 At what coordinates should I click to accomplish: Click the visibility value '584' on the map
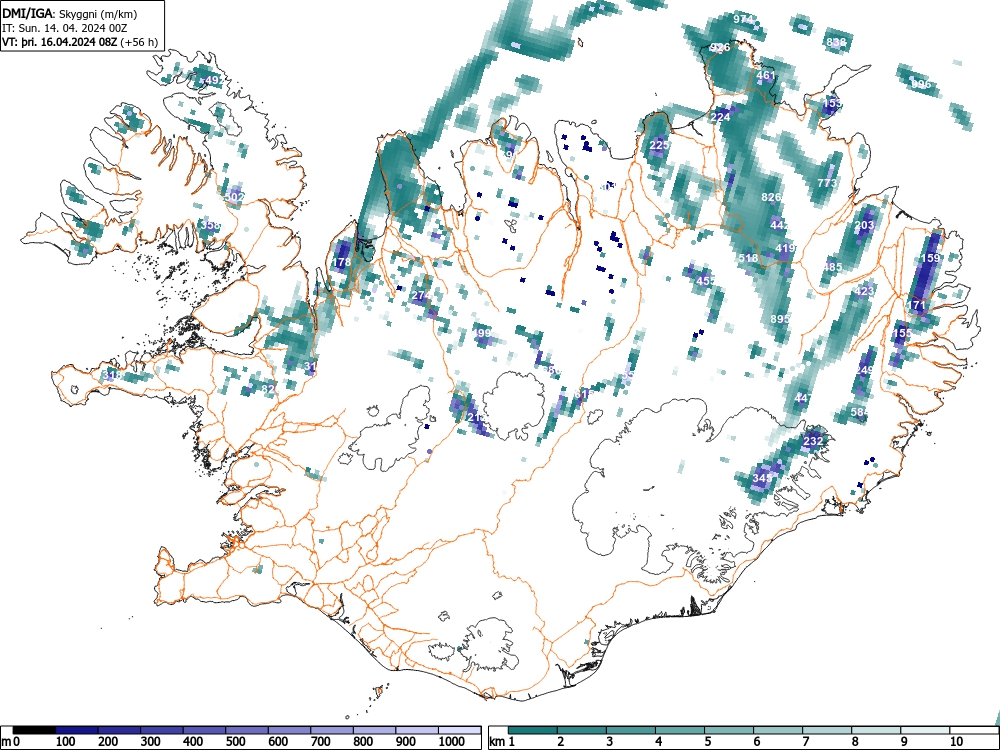[x=859, y=412]
